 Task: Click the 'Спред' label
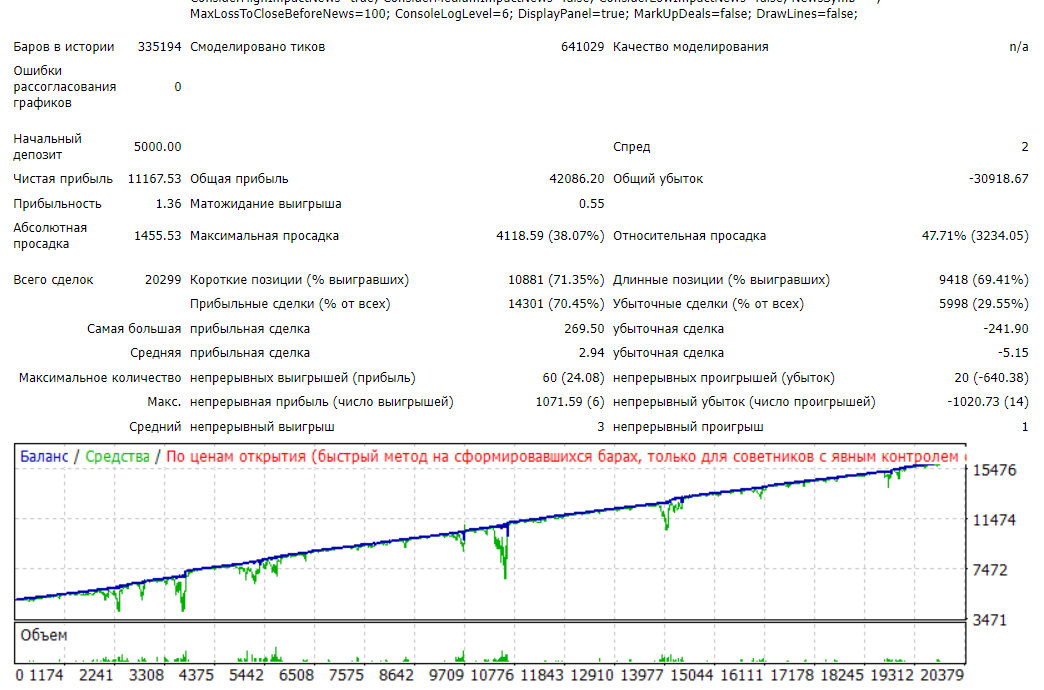point(631,147)
